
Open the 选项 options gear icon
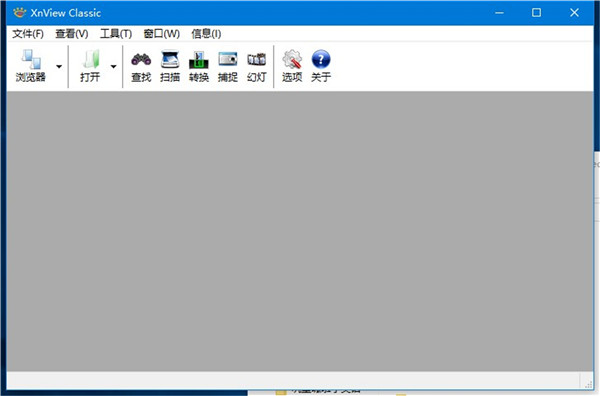[292, 66]
